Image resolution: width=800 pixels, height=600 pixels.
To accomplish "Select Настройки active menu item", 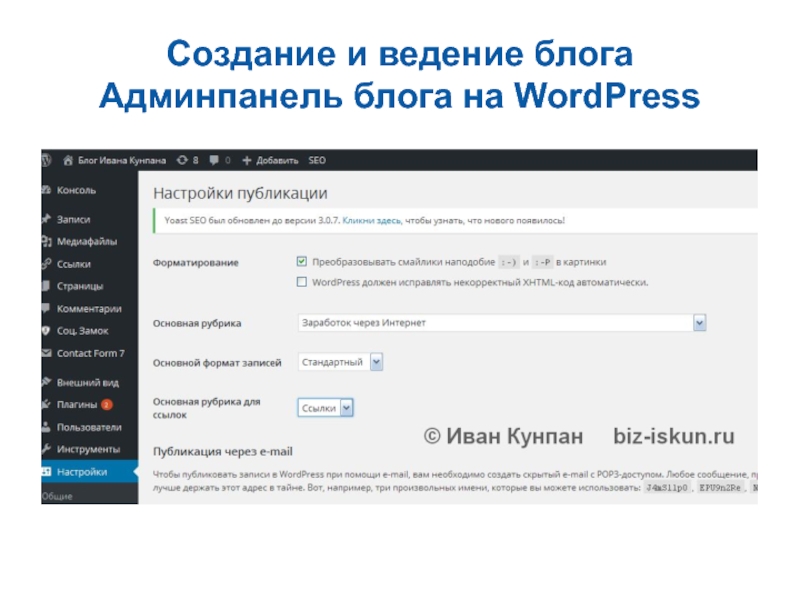I will tap(90, 472).
